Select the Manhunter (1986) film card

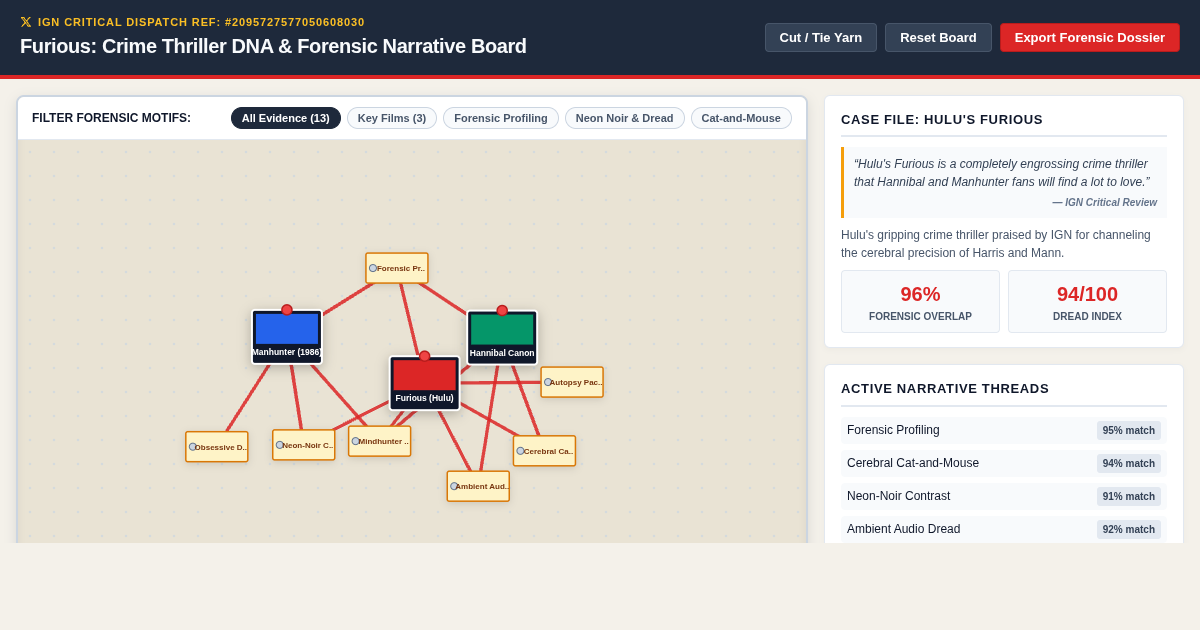point(287,338)
